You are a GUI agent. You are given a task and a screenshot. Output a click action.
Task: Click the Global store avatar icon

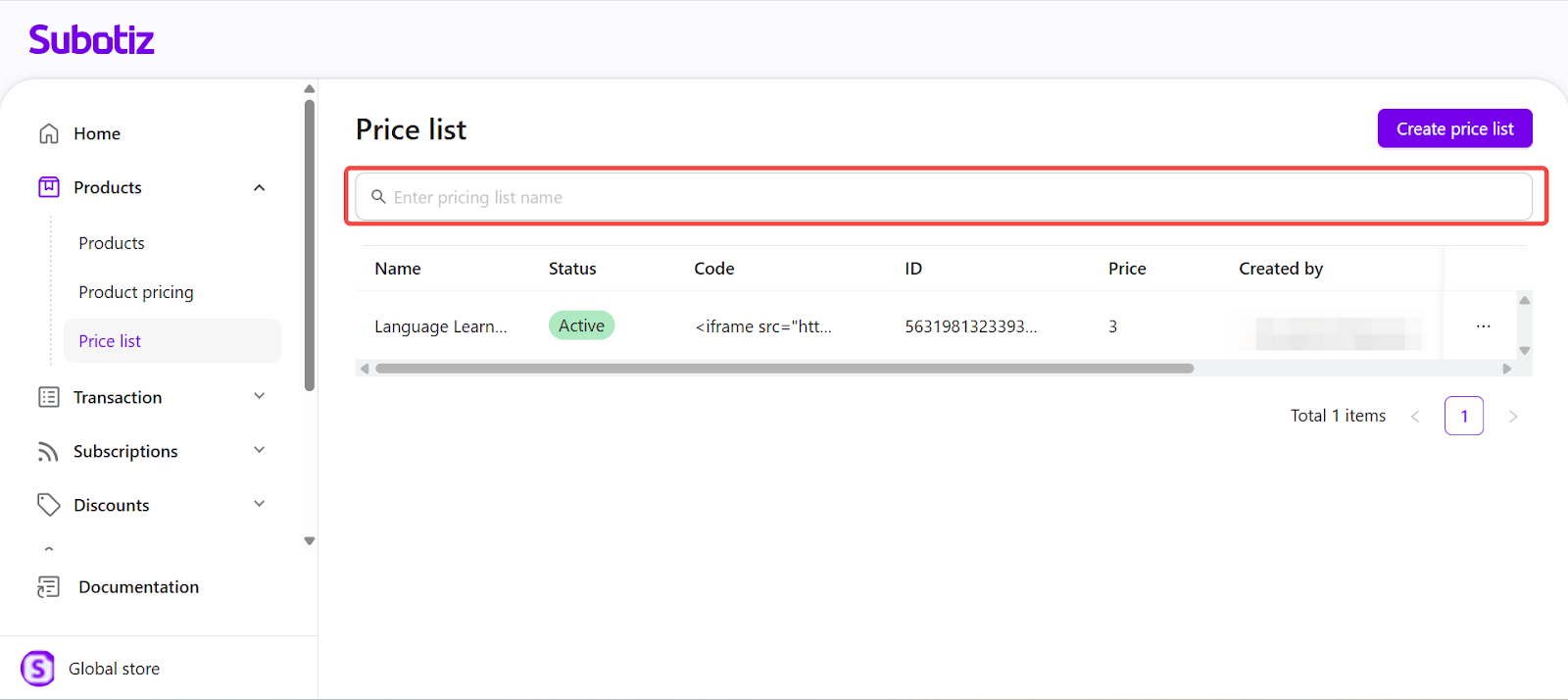pos(38,669)
